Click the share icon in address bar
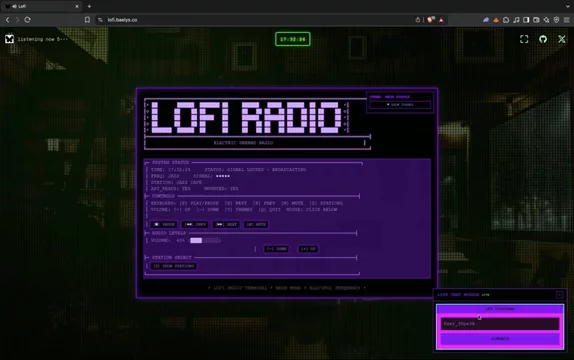The image size is (574, 360). coord(418,20)
